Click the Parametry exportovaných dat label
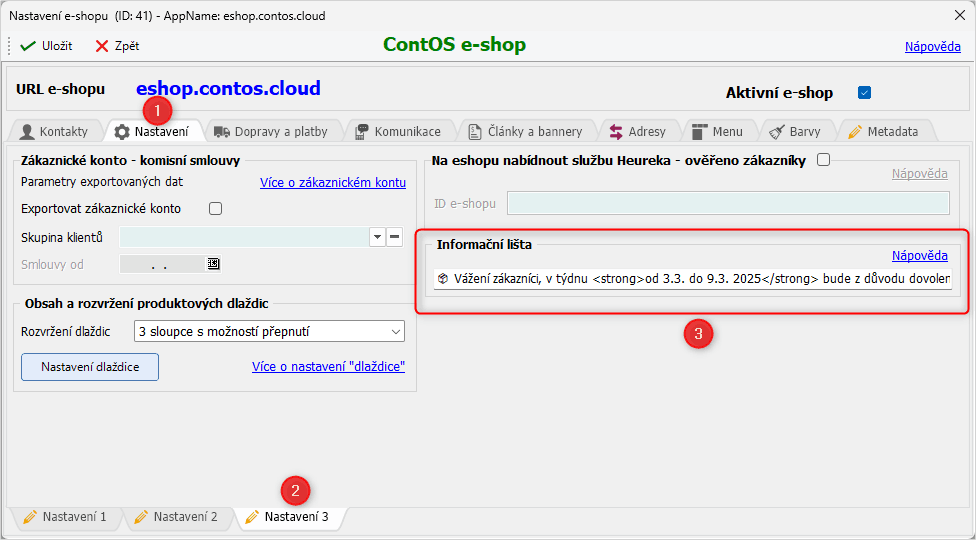 click(x=102, y=182)
